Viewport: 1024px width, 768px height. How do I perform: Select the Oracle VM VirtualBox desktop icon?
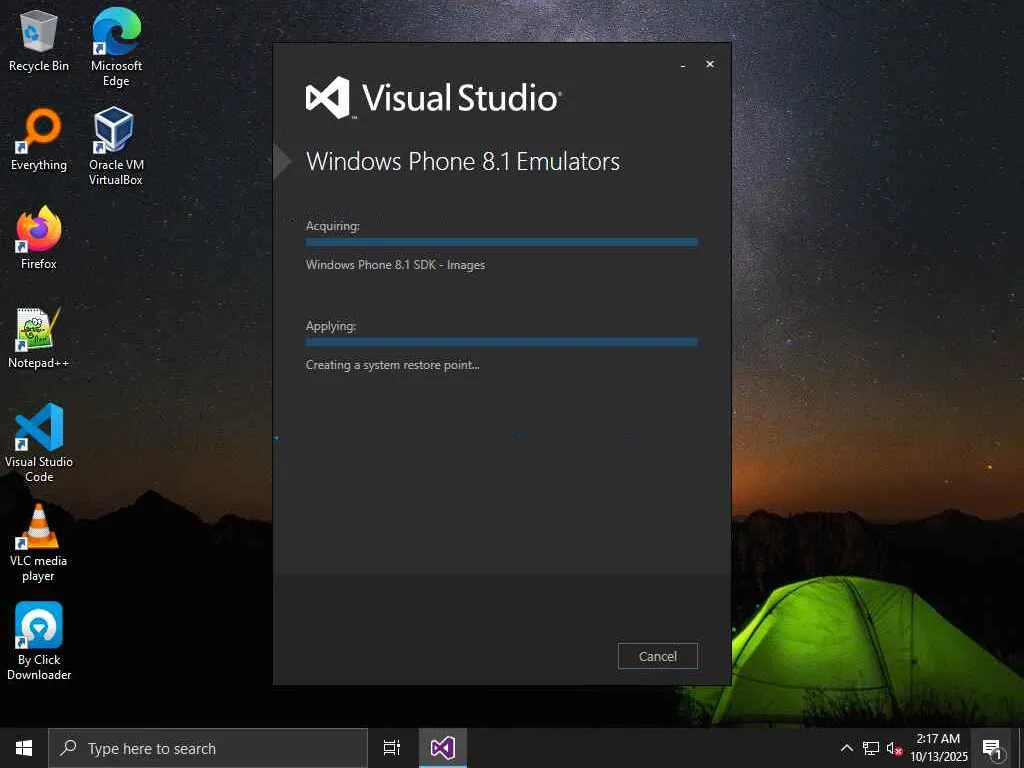point(116,146)
